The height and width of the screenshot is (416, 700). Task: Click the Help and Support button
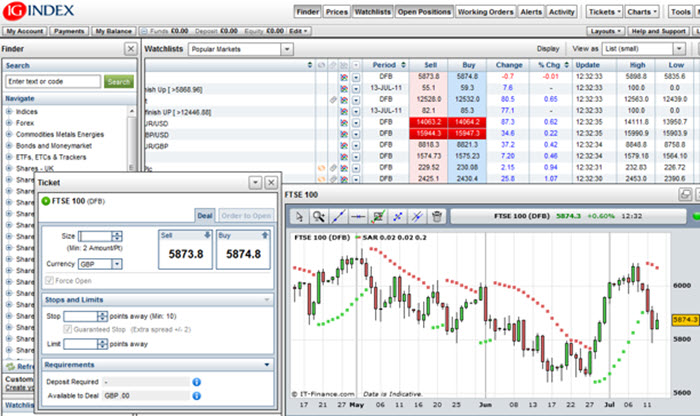(x=658, y=31)
